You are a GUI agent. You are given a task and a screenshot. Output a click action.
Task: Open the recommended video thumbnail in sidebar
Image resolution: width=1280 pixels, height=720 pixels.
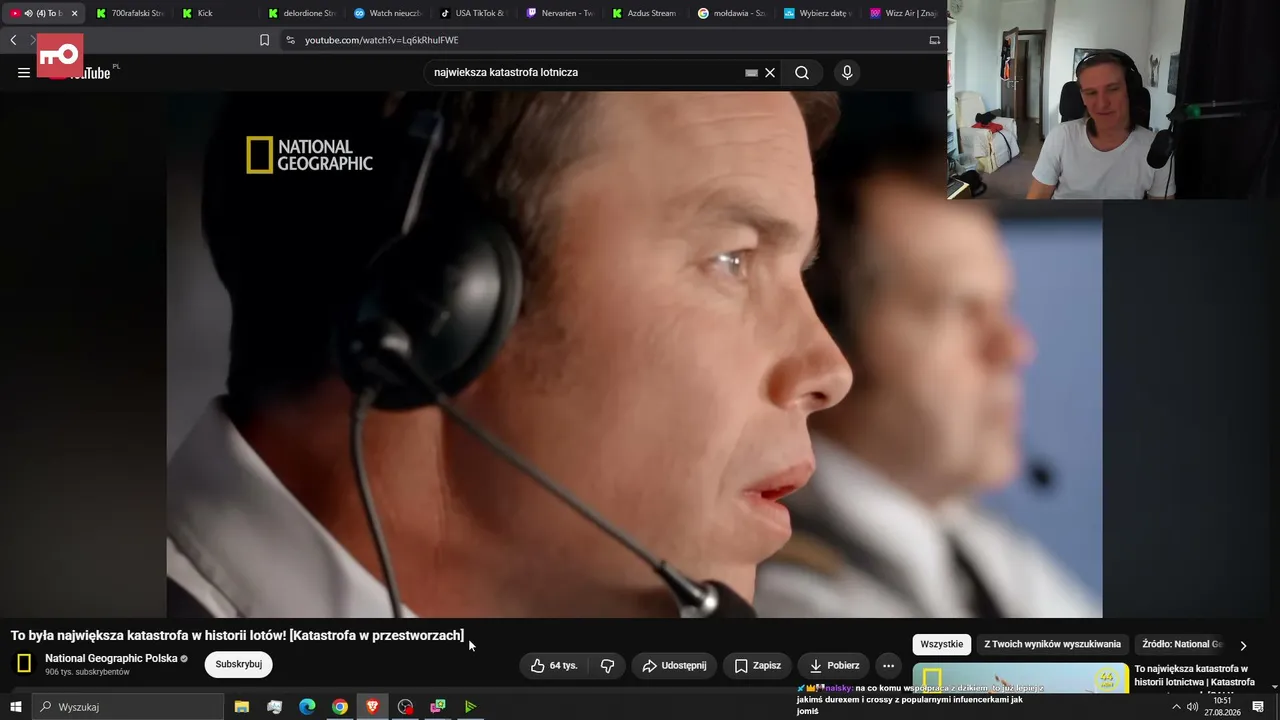(x=1021, y=678)
